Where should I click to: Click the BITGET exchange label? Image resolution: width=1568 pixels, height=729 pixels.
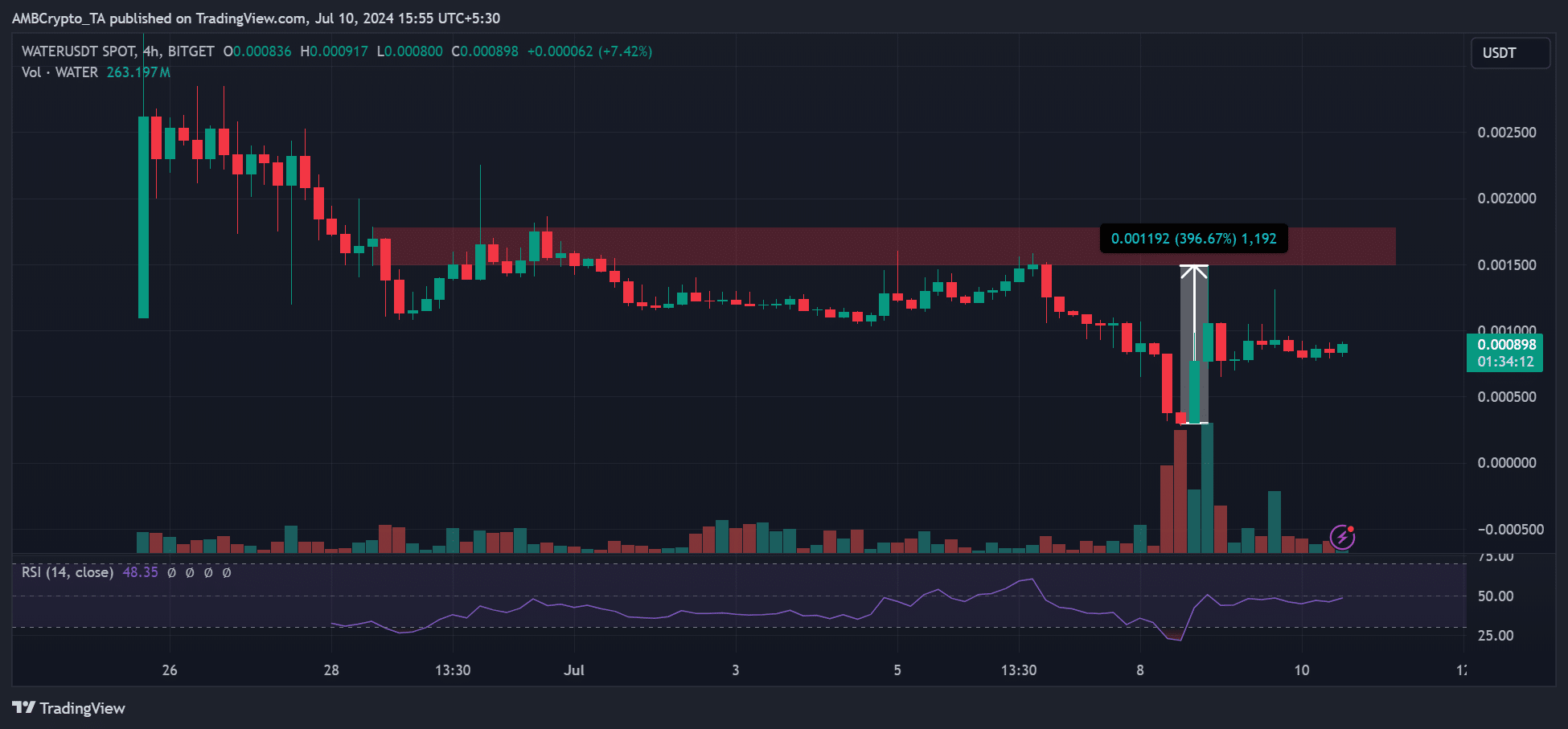click(191, 51)
